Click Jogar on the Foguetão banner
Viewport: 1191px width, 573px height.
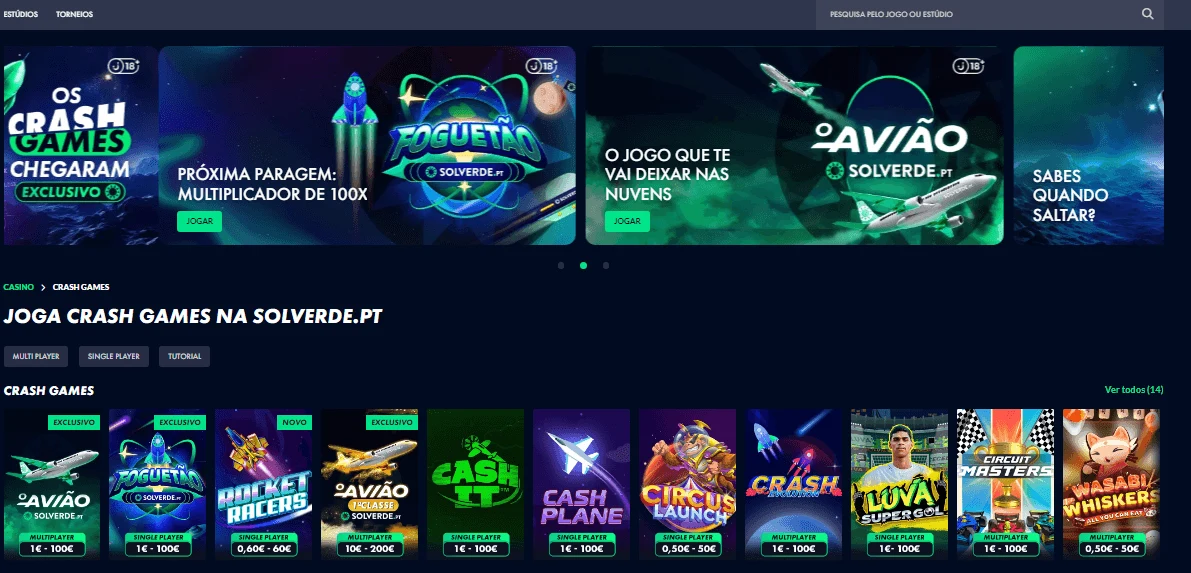[x=200, y=221]
